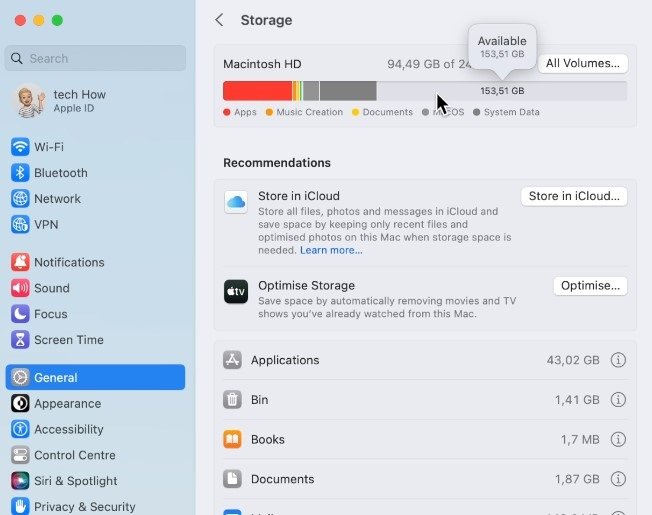Click the General gear icon

(x=20, y=377)
